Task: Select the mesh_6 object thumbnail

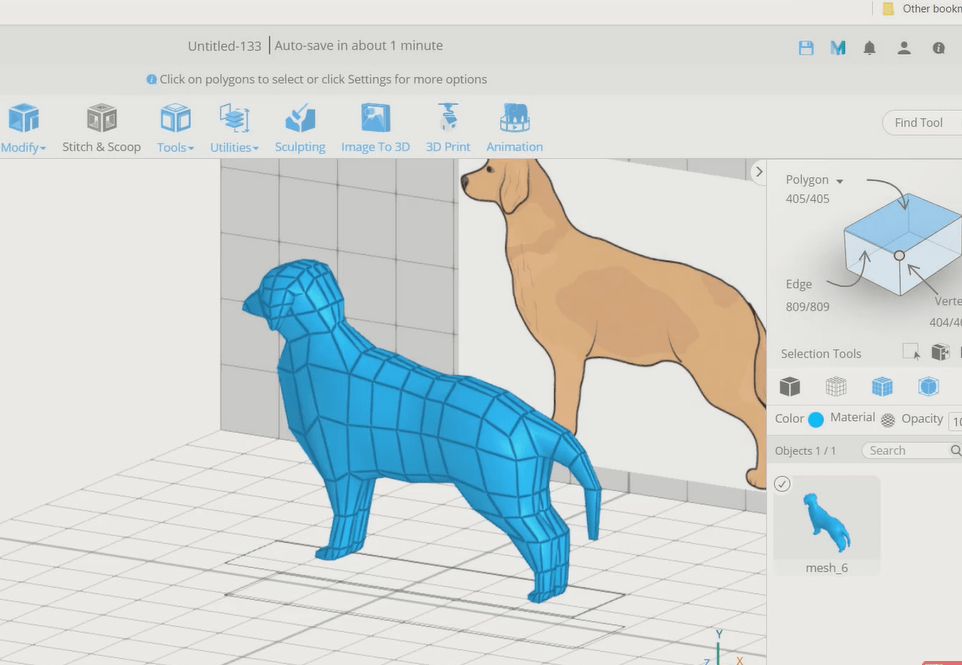Action: click(826, 520)
